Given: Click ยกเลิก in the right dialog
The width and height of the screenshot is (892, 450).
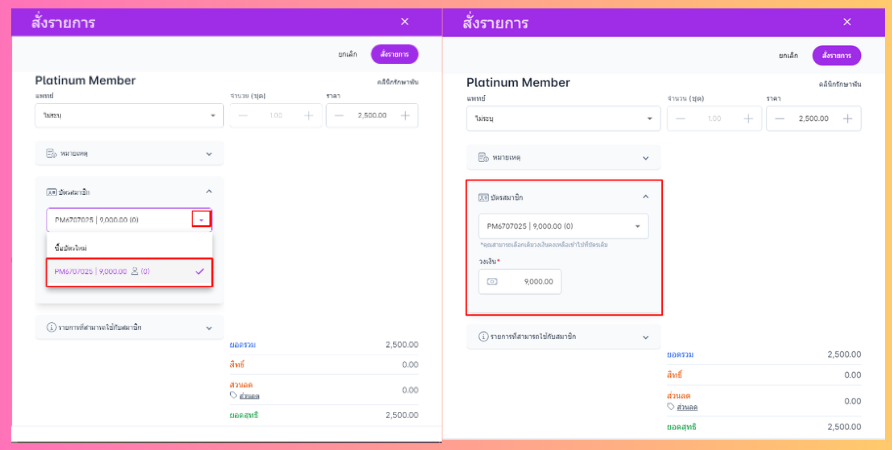Looking at the screenshot, I should pos(788,56).
